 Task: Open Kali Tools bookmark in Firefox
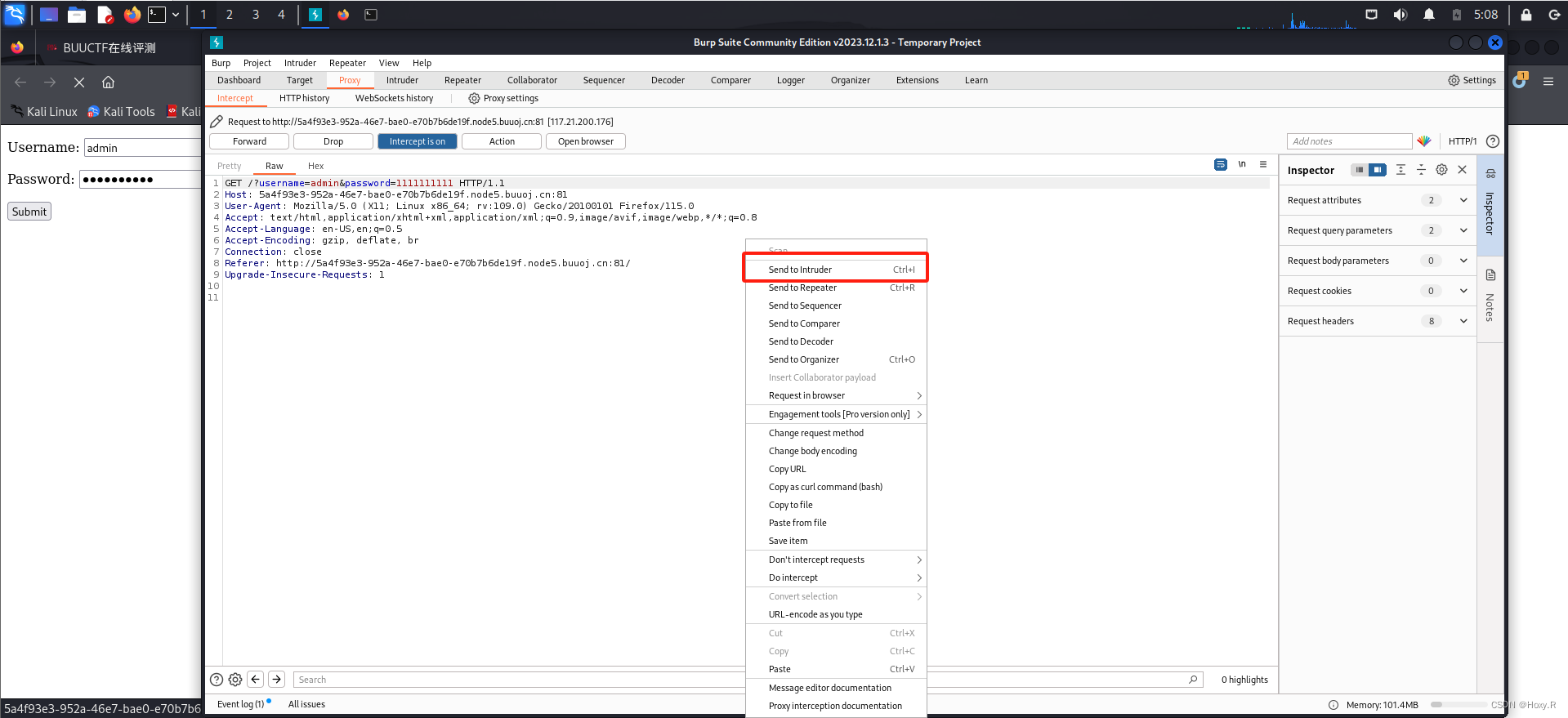coord(121,112)
